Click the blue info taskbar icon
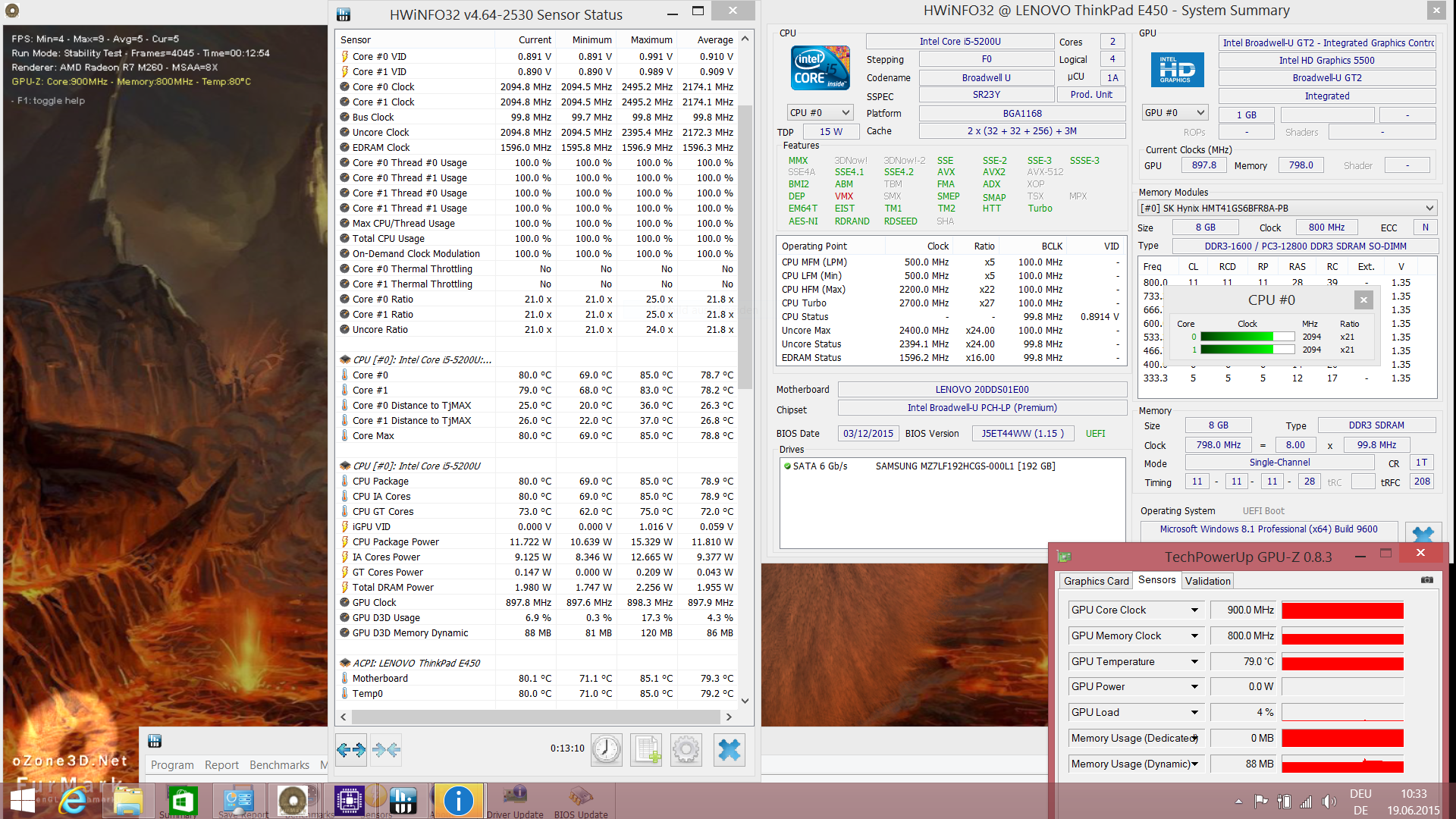 pyautogui.click(x=458, y=801)
